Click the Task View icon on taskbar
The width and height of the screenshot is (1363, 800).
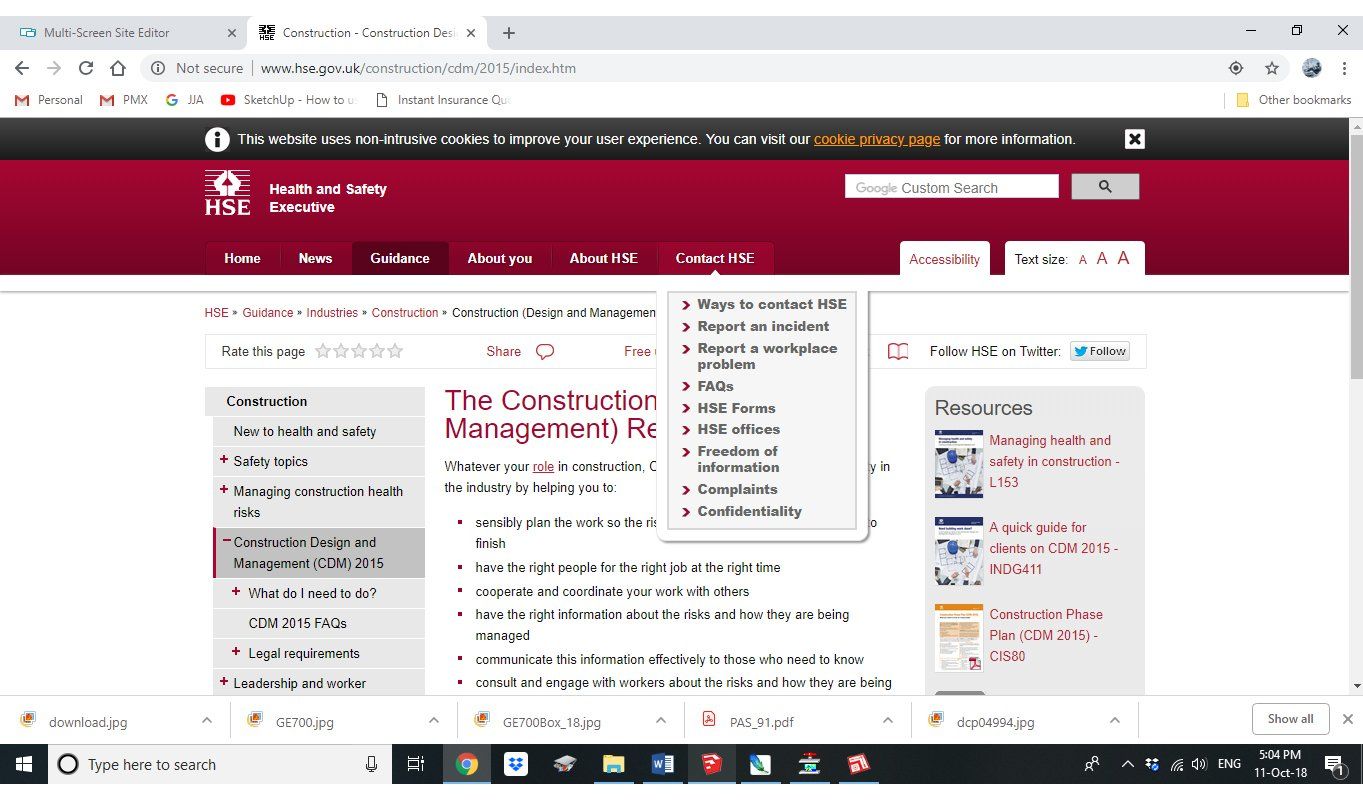(416, 764)
